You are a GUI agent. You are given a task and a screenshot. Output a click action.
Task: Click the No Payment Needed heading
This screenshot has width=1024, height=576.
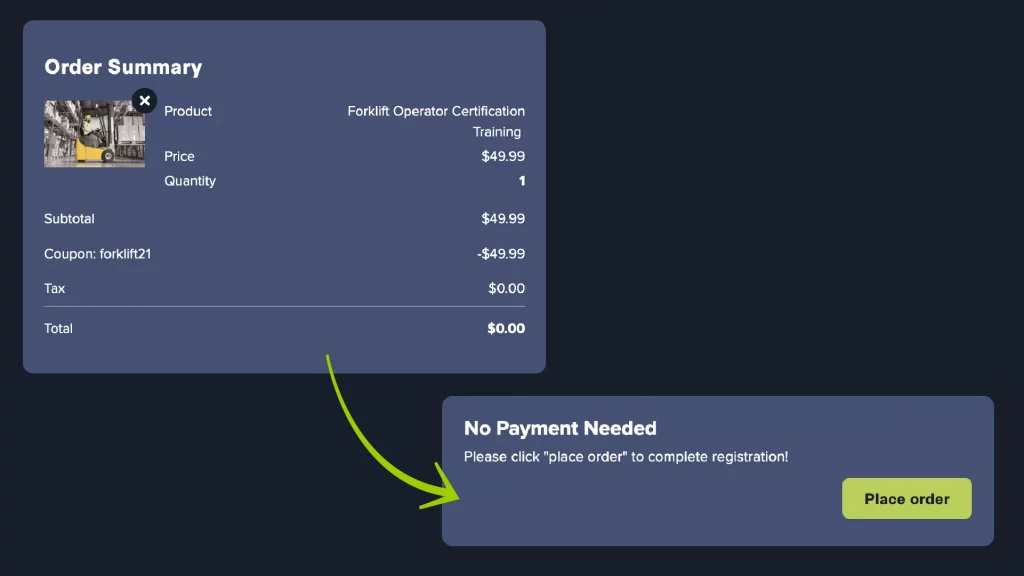click(x=560, y=428)
